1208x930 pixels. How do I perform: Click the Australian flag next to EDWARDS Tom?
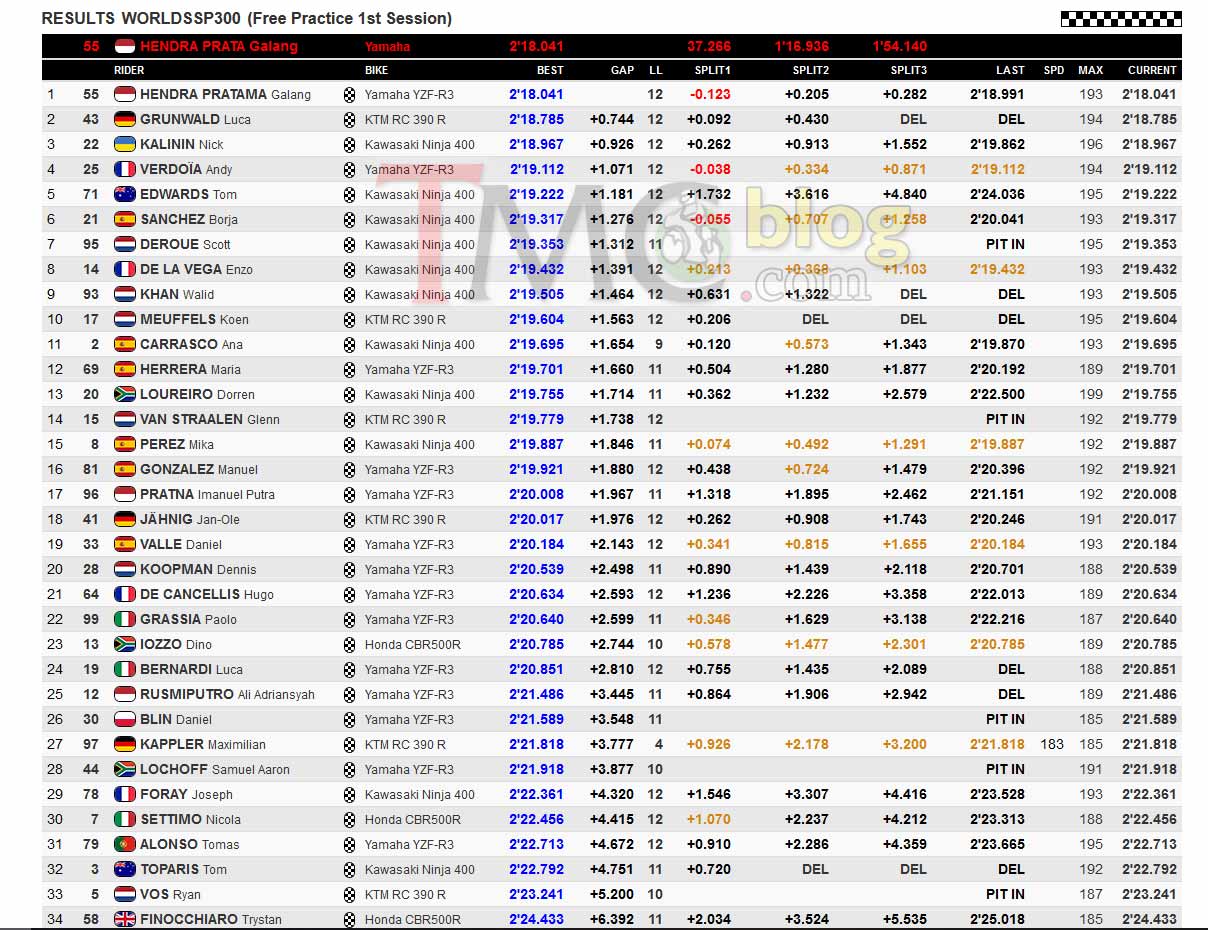point(125,194)
